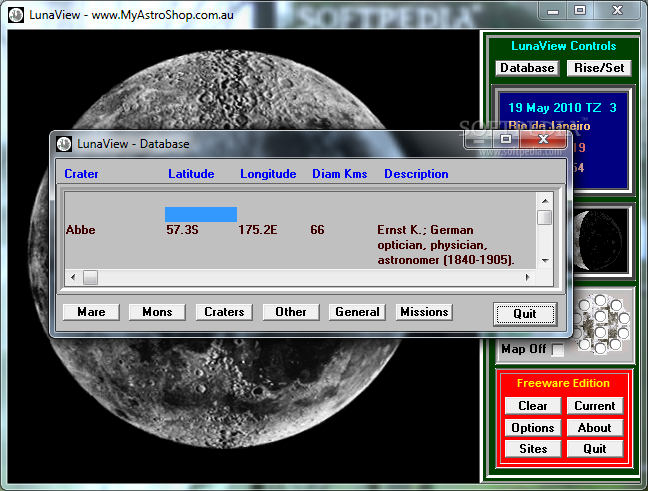This screenshot has height=491, width=648.
Task: Click the horizontal scrollbar thumb in database list
Action: point(91,277)
